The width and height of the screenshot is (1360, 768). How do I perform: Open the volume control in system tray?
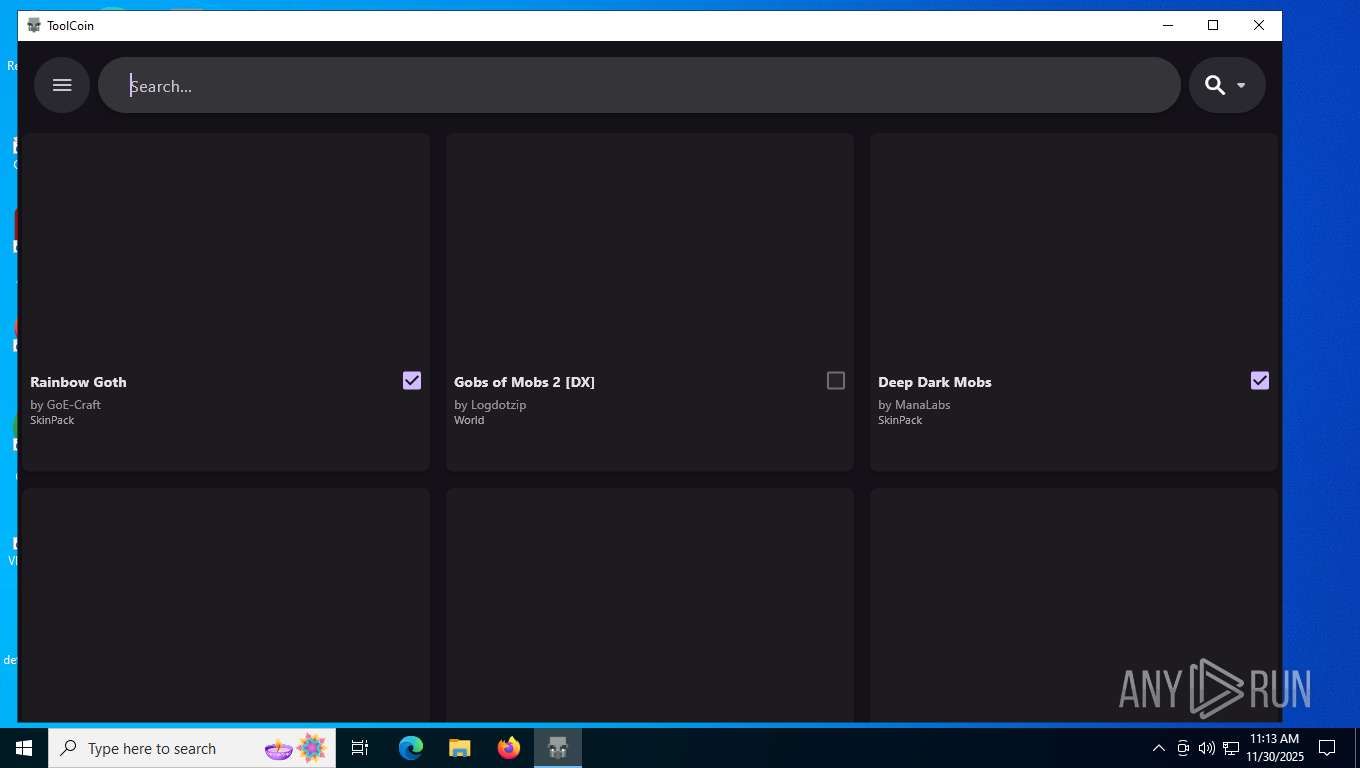1206,748
